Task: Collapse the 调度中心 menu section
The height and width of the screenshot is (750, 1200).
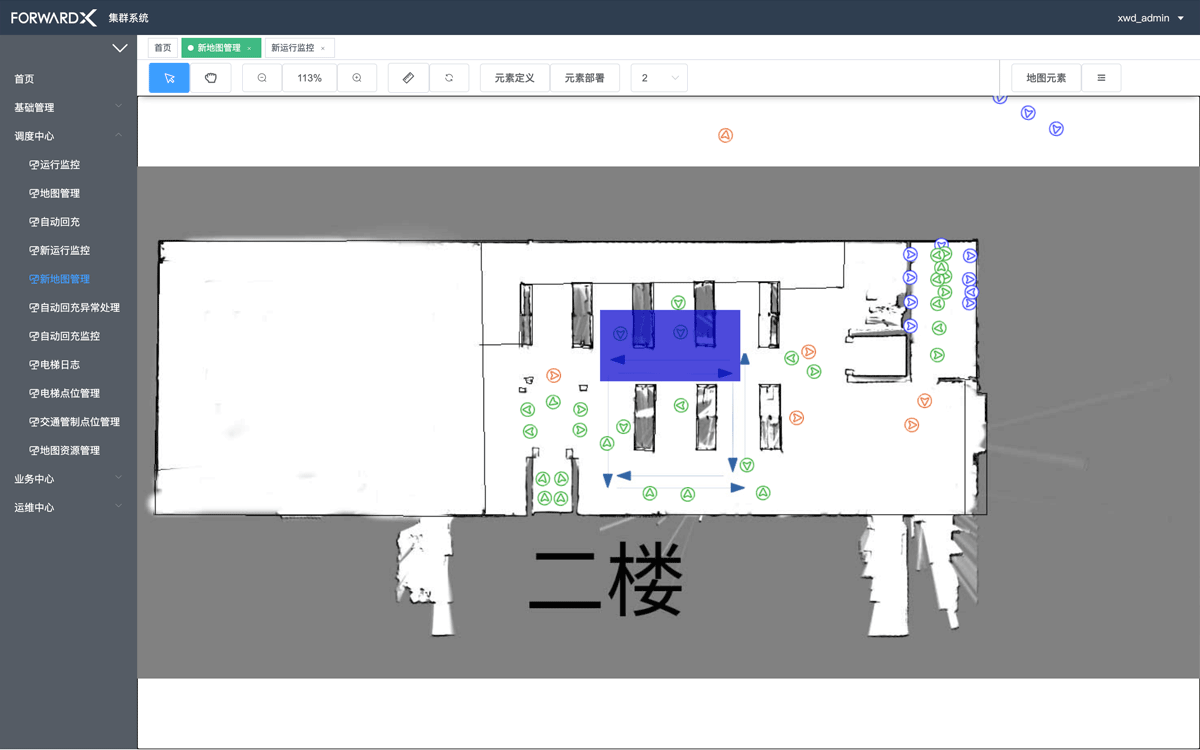Action: pos(68,136)
